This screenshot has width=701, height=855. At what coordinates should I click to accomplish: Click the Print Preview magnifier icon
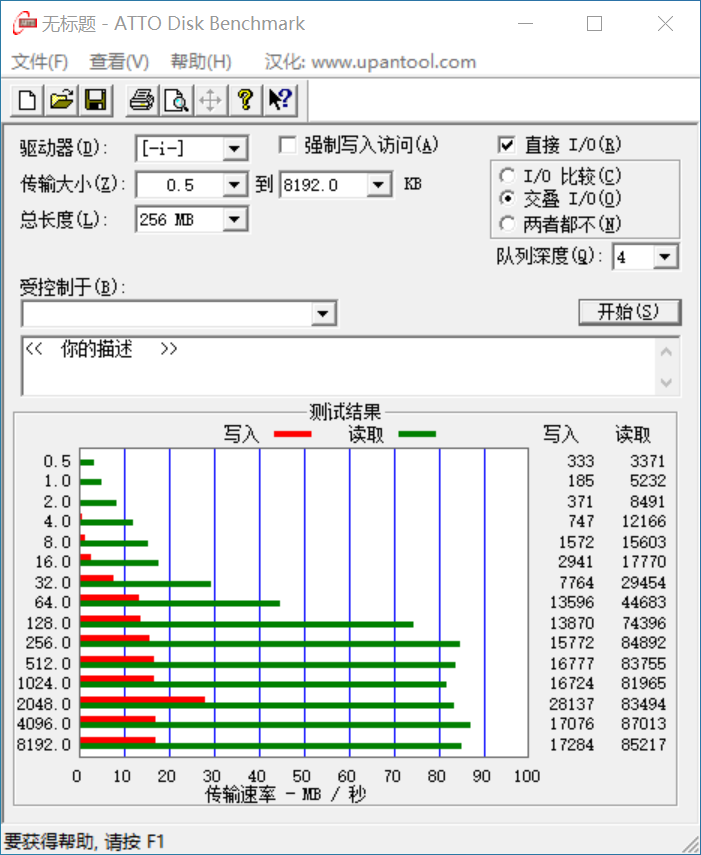pyautogui.click(x=176, y=100)
